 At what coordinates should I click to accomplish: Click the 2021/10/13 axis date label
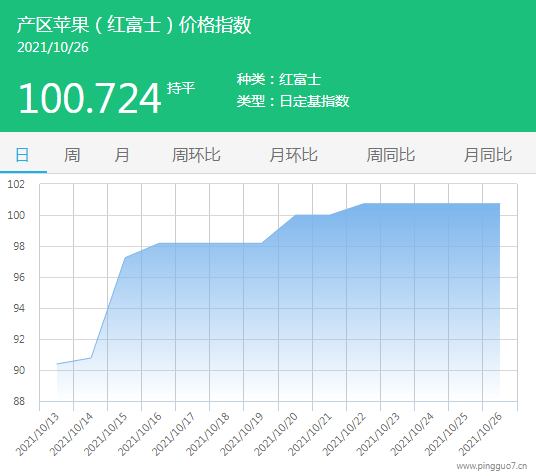pyautogui.click(x=38, y=434)
